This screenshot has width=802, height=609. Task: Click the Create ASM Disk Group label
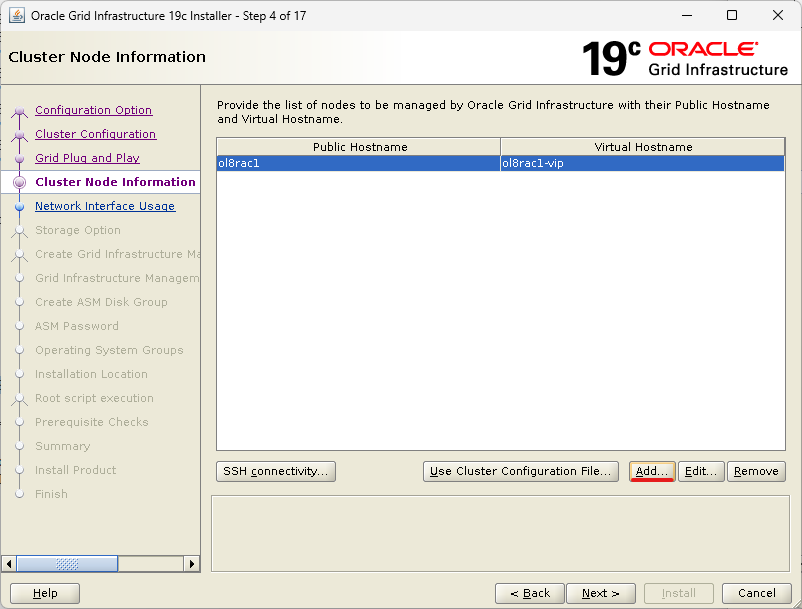click(101, 302)
